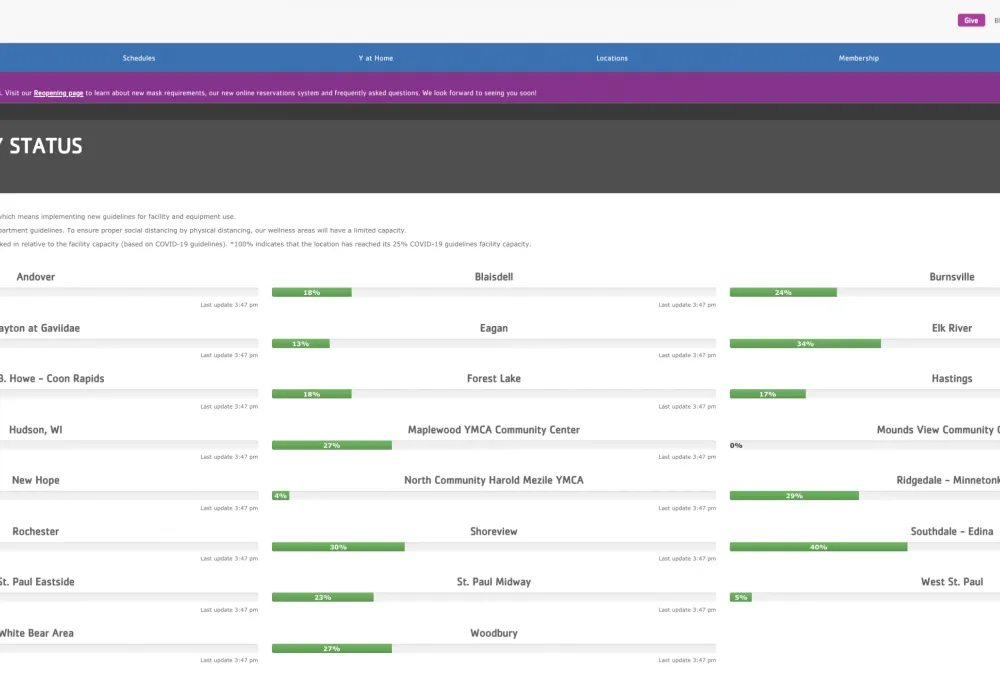
Task: Click North Community Harold Mezile 4% bar
Action: [x=281, y=496]
